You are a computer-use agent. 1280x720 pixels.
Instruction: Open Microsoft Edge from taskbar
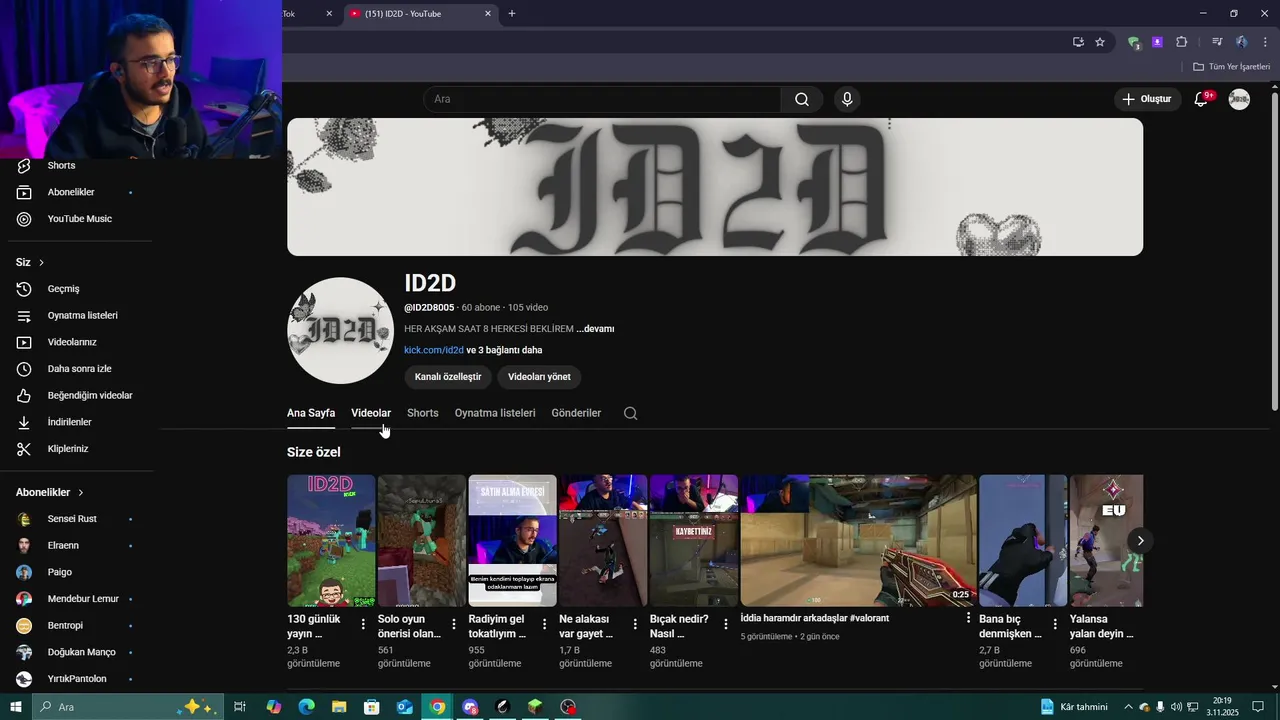click(x=306, y=707)
